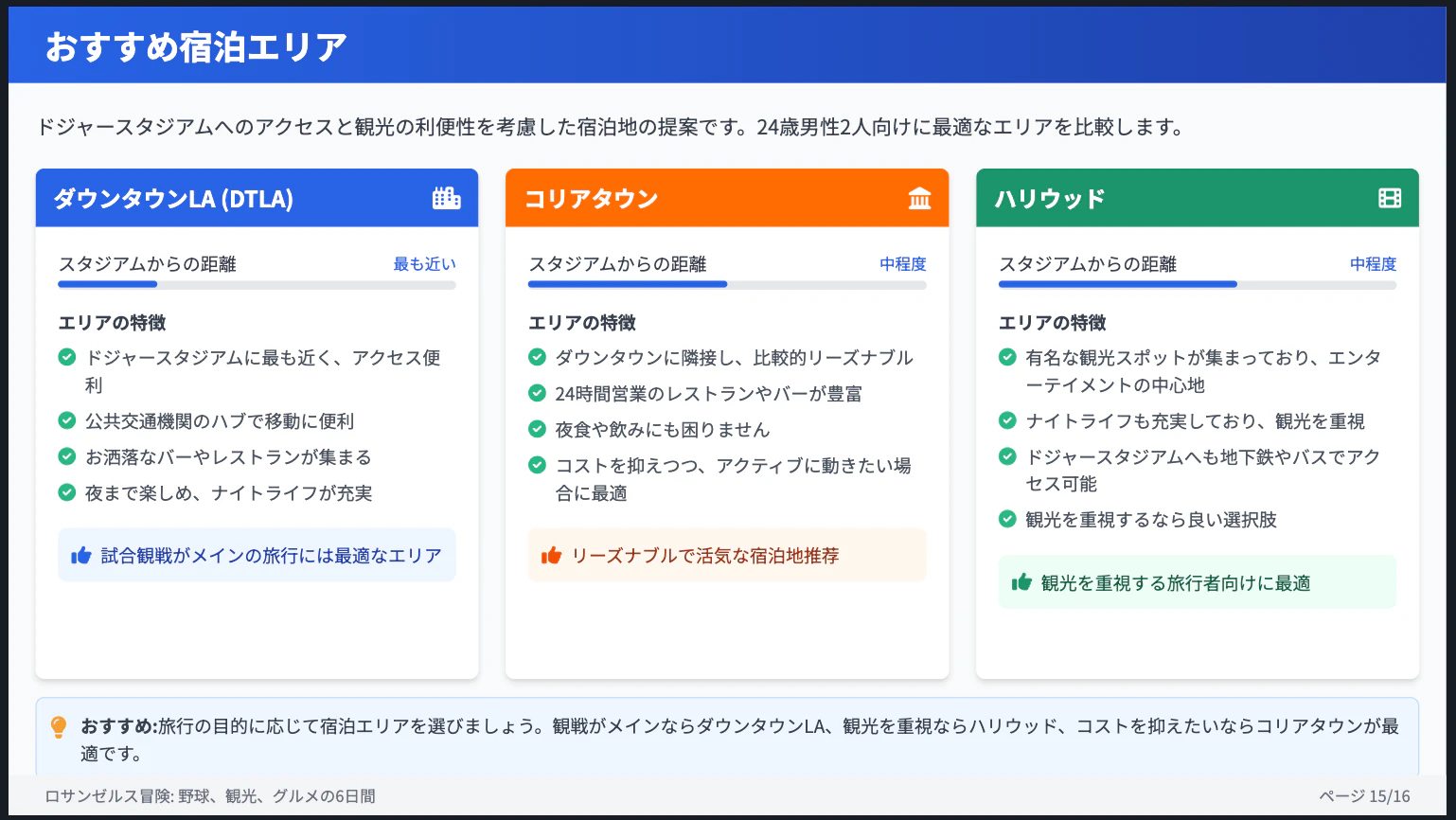The image size is (1456, 820).
Task: Click text ドジャースタジアムに最も近く、アクセス便利
Action: pos(263,371)
